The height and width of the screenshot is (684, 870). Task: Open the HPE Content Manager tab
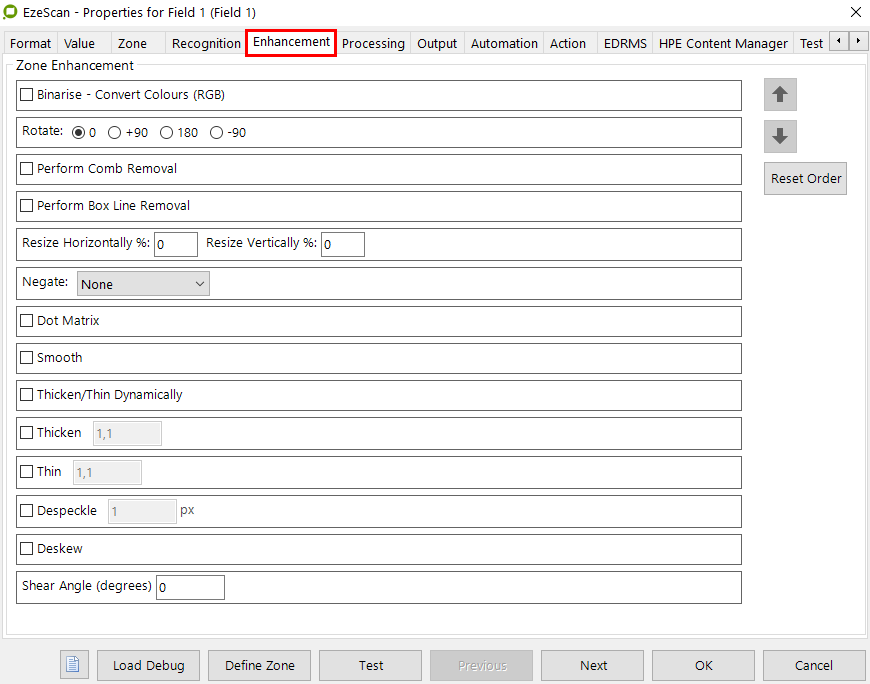[x=723, y=43]
